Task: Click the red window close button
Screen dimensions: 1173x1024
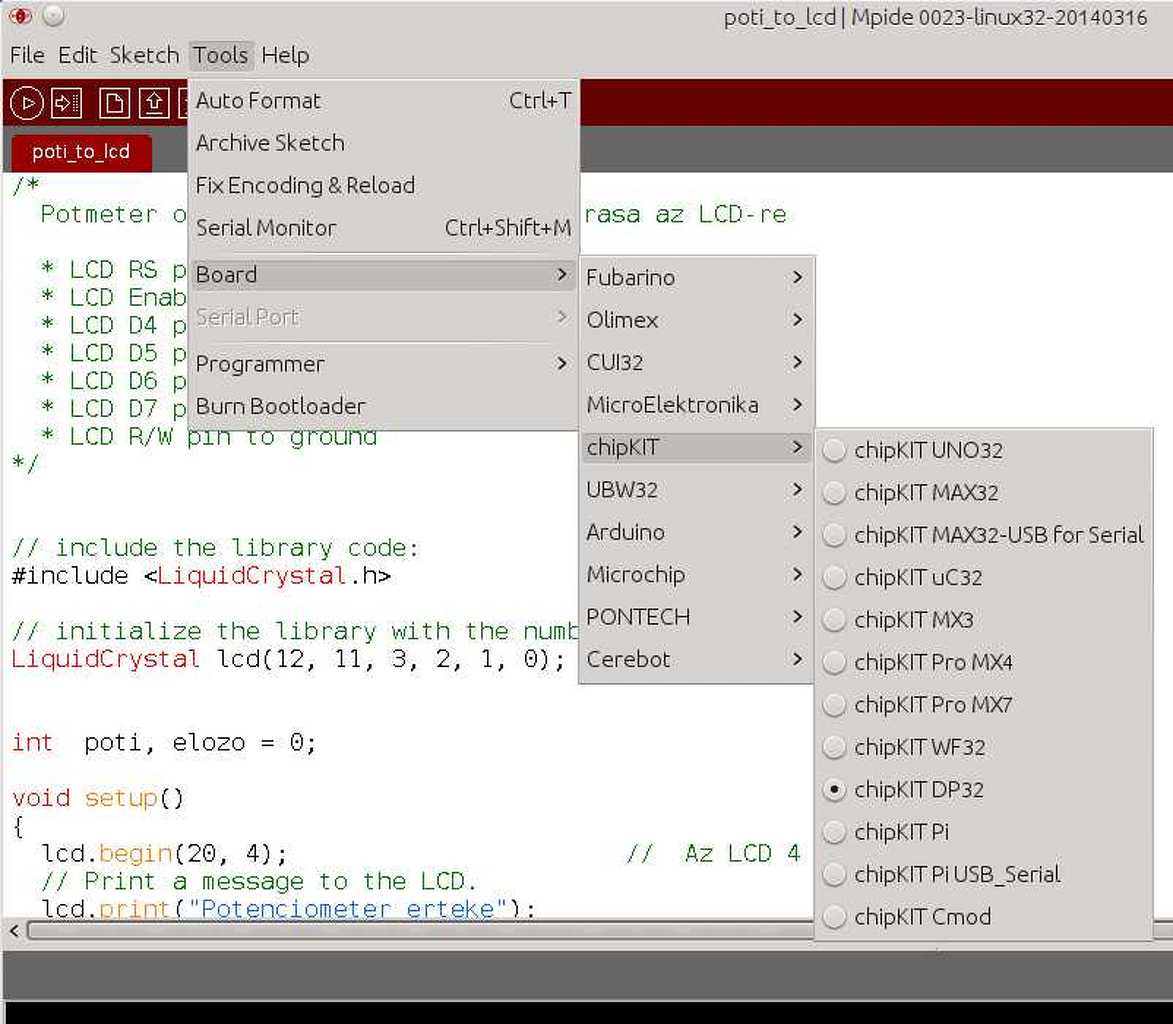Action: (x=20, y=15)
